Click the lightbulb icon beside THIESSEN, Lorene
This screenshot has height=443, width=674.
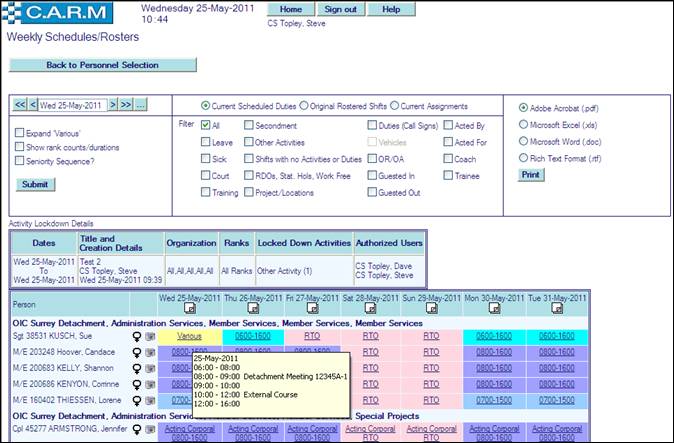point(136,399)
